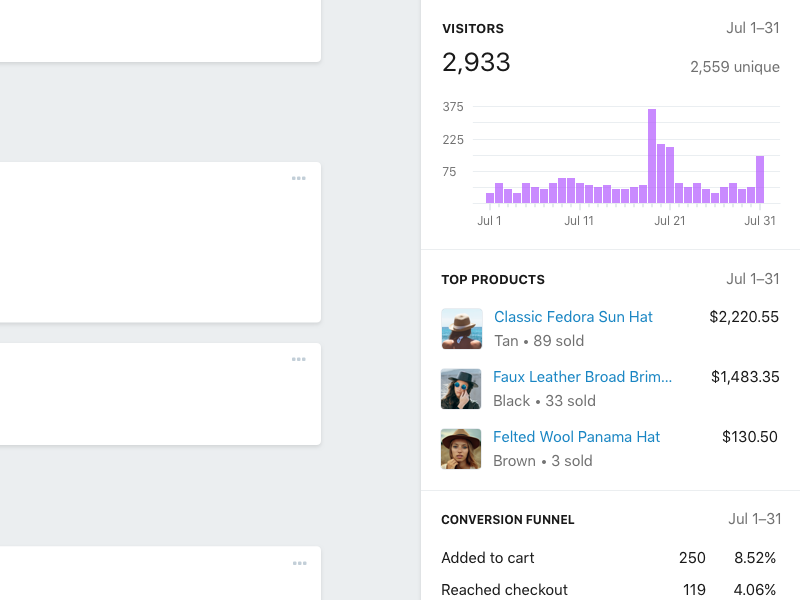Click the Top Products Jul 1–31 date range
Image resolution: width=800 pixels, height=600 pixels.
click(752, 279)
